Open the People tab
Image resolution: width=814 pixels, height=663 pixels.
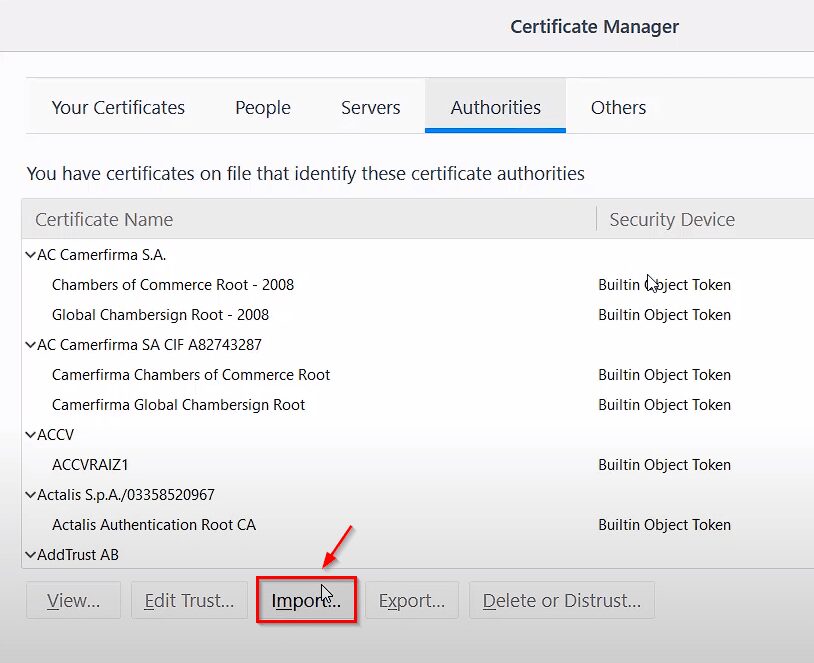pos(263,107)
